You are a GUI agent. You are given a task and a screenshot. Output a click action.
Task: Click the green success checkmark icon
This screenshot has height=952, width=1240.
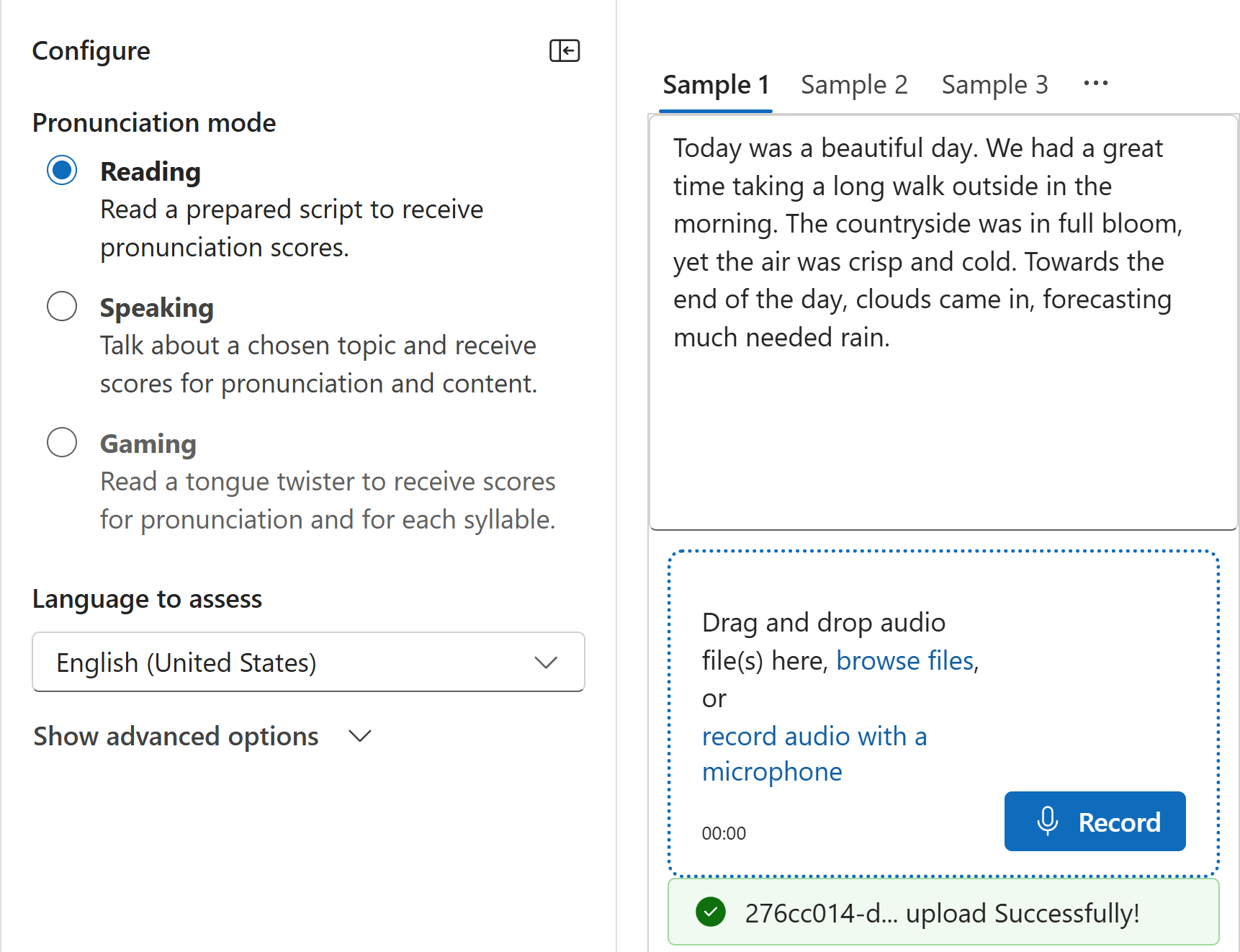[711, 912]
